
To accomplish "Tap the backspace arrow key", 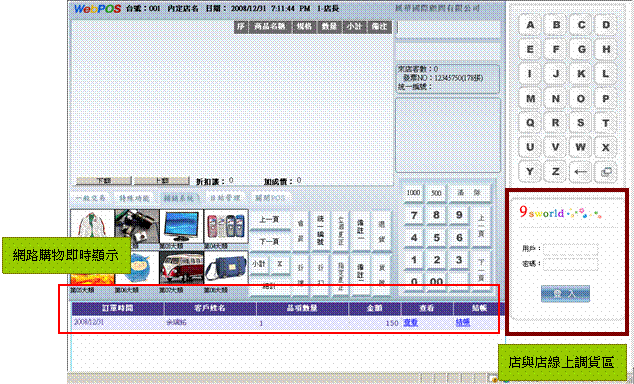I will click(x=581, y=172).
